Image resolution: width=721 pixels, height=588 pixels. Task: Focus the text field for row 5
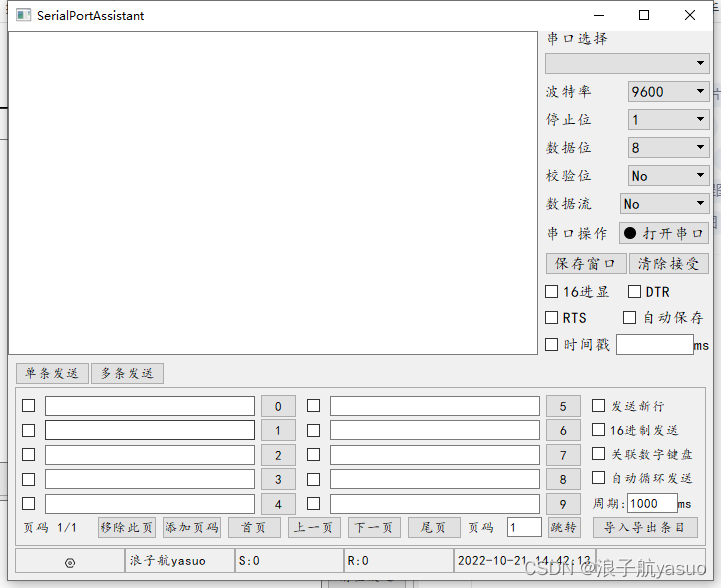pos(435,406)
